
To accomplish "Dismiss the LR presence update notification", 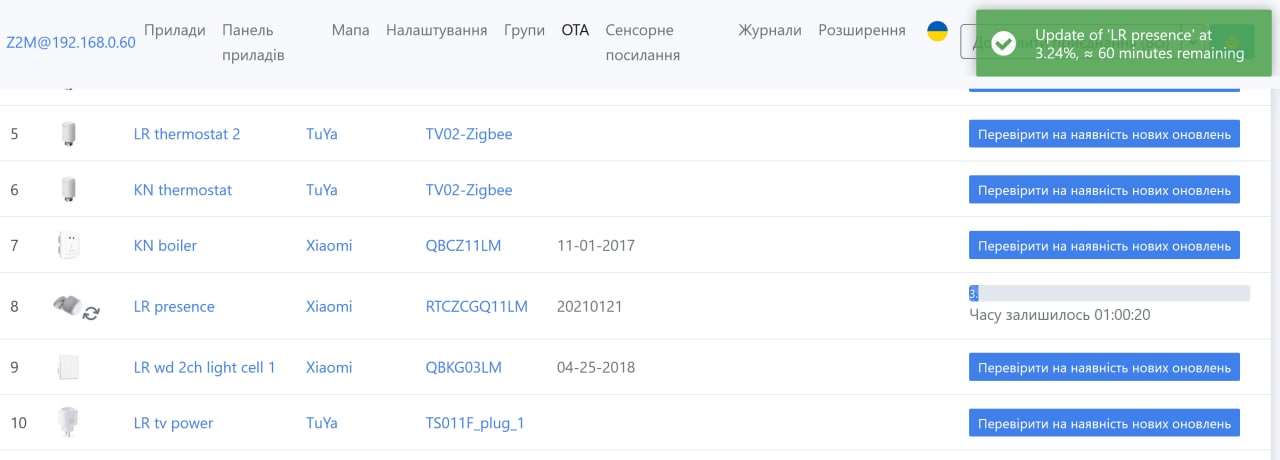I will point(1124,43).
